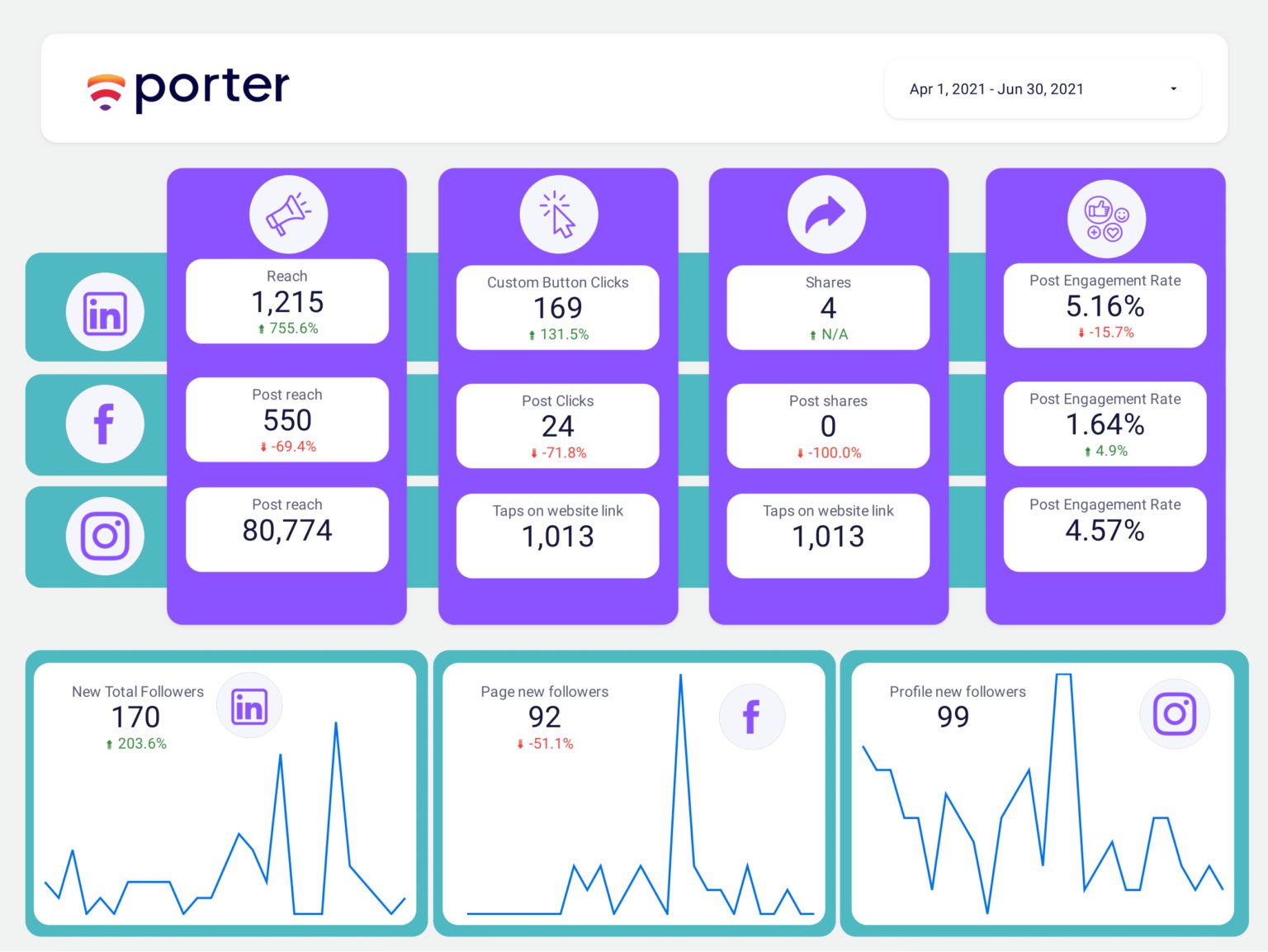Click the Instagram badge on Profile new followers chart
Image resolution: width=1268 pixels, height=952 pixels.
pos(1176,713)
